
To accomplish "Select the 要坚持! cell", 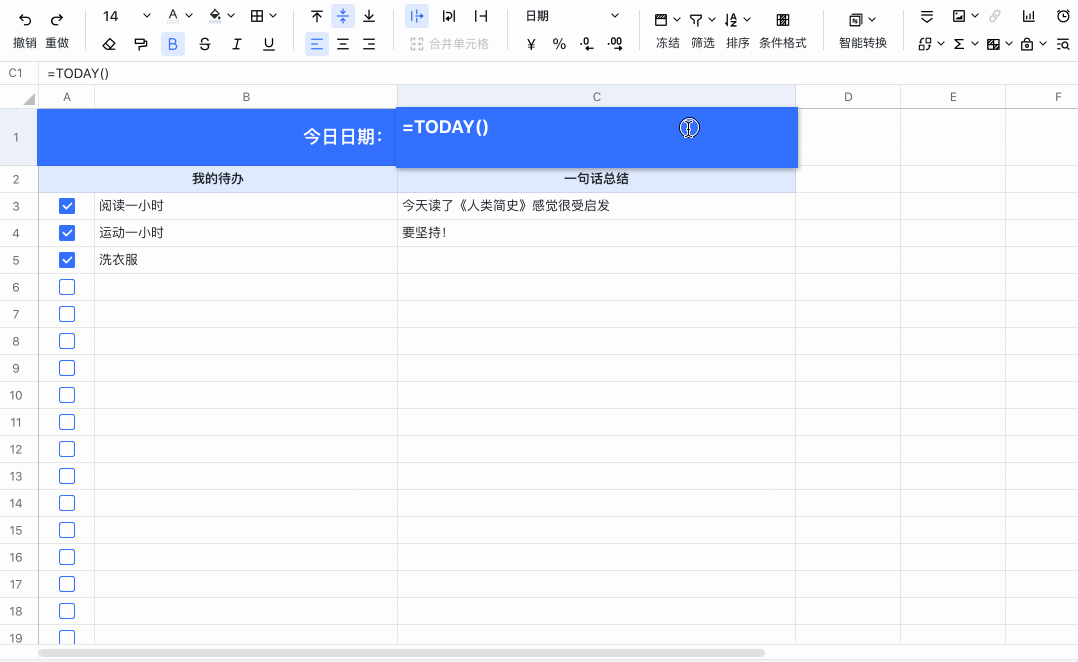I will [x=596, y=233].
